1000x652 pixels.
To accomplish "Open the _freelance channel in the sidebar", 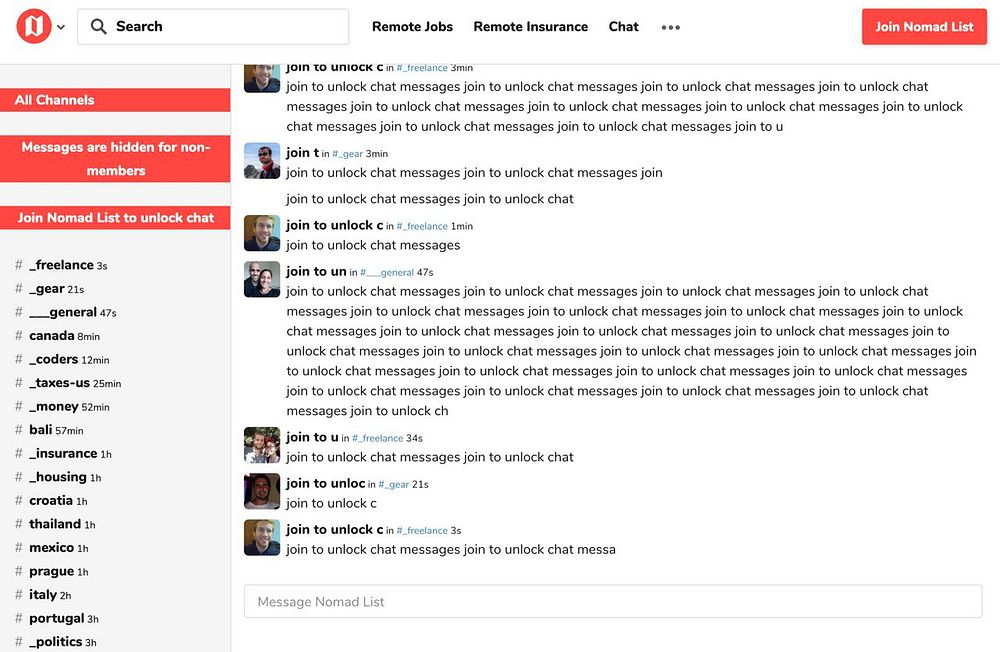I will point(61,265).
